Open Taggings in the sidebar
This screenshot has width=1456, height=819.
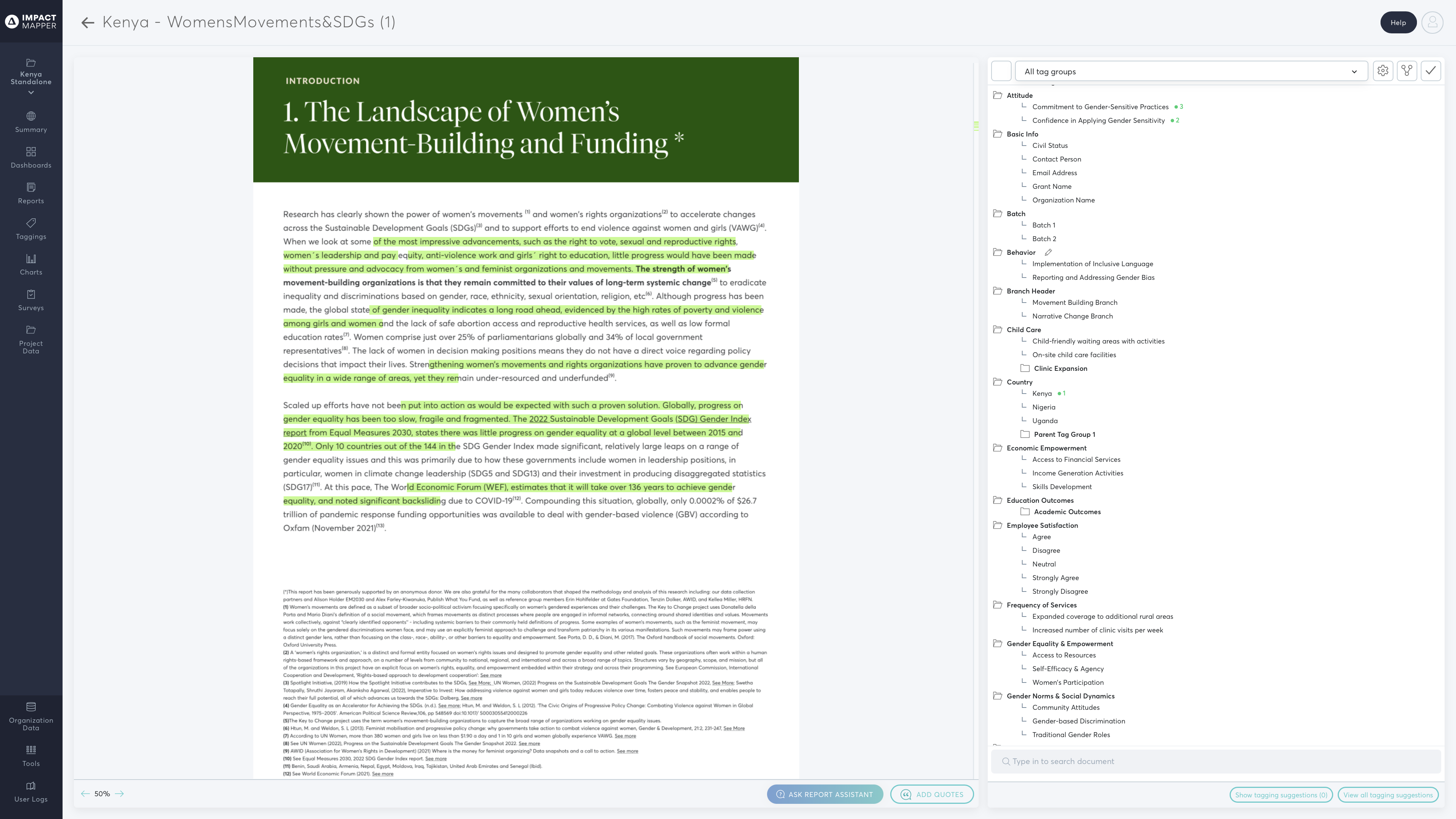coord(31,229)
